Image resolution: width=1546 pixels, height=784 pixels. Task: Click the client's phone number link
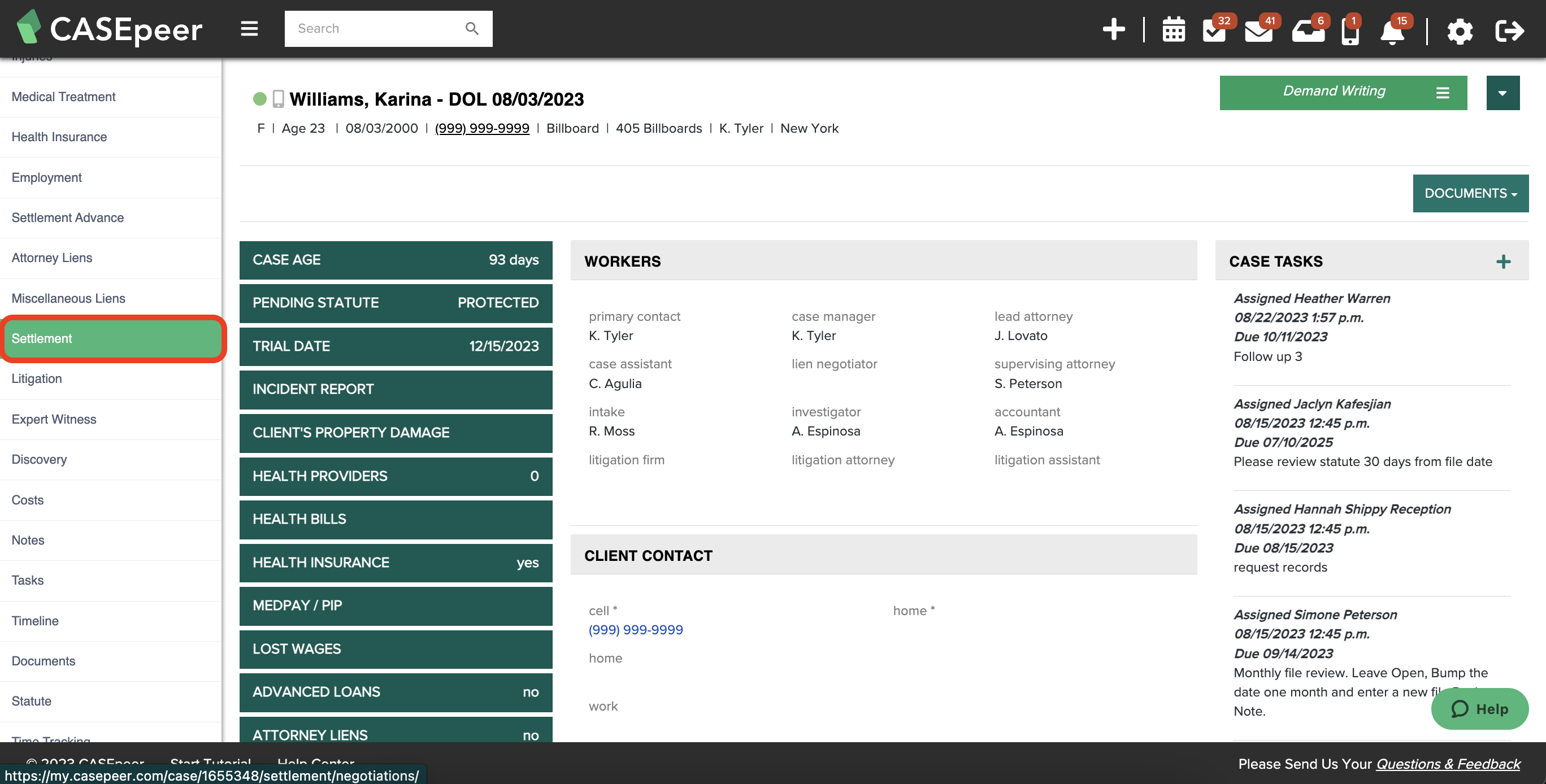click(x=481, y=128)
